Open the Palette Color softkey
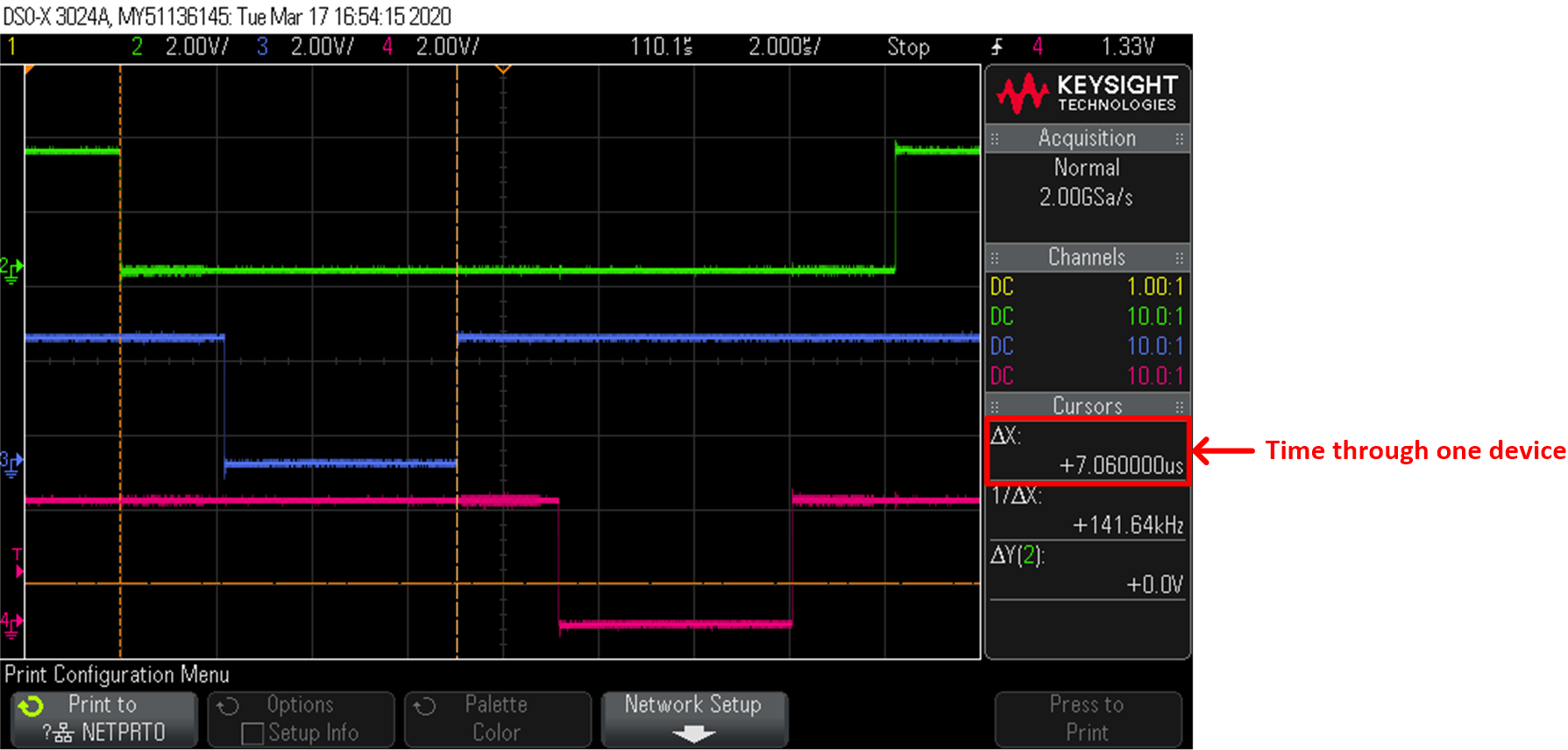This screenshot has height=750, width=1568. [x=496, y=719]
